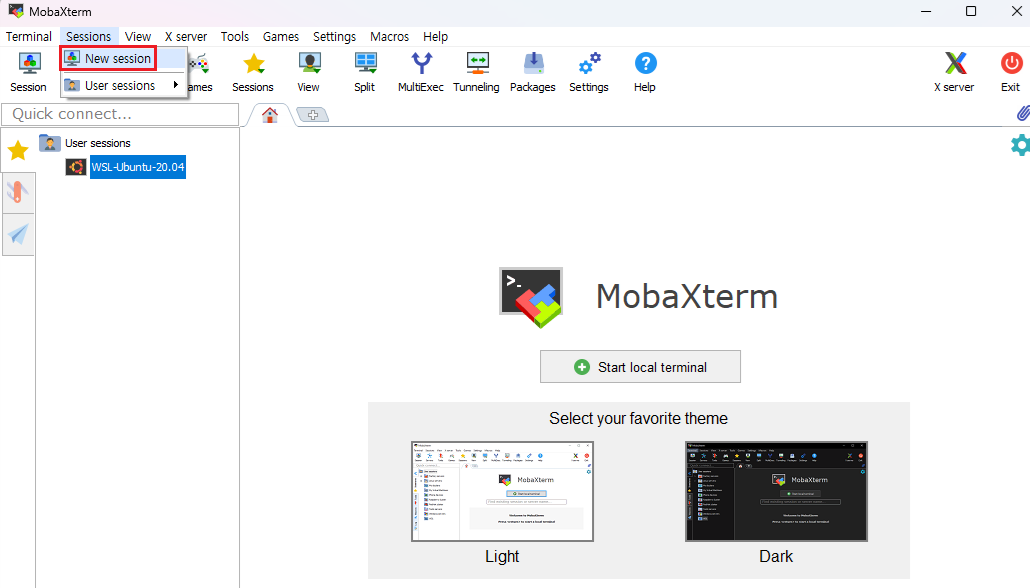Select the Home tab with house icon
This screenshot has width=1030, height=588.
click(270, 115)
